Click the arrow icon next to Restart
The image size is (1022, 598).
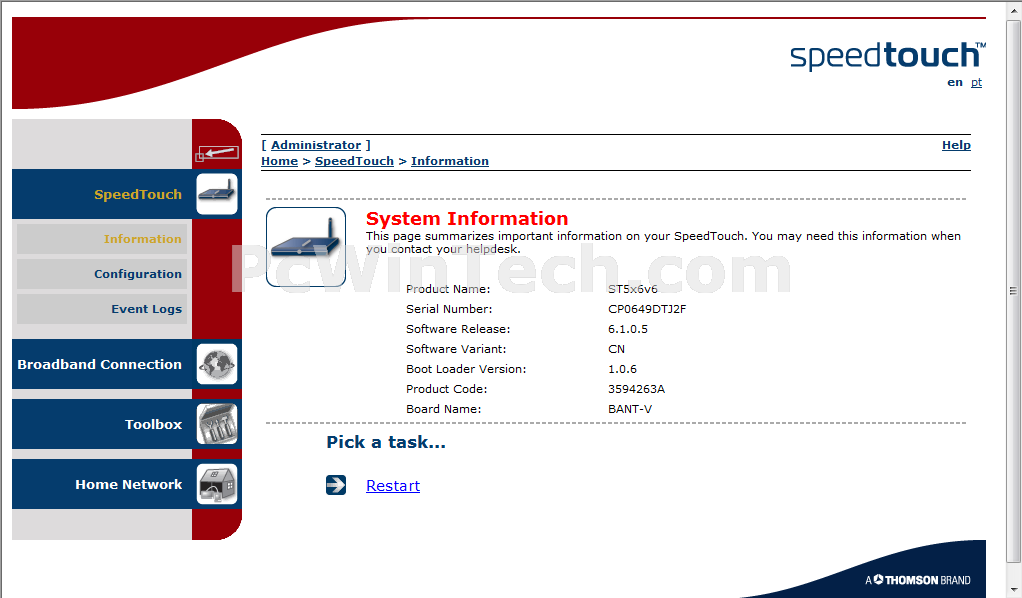(336, 485)
